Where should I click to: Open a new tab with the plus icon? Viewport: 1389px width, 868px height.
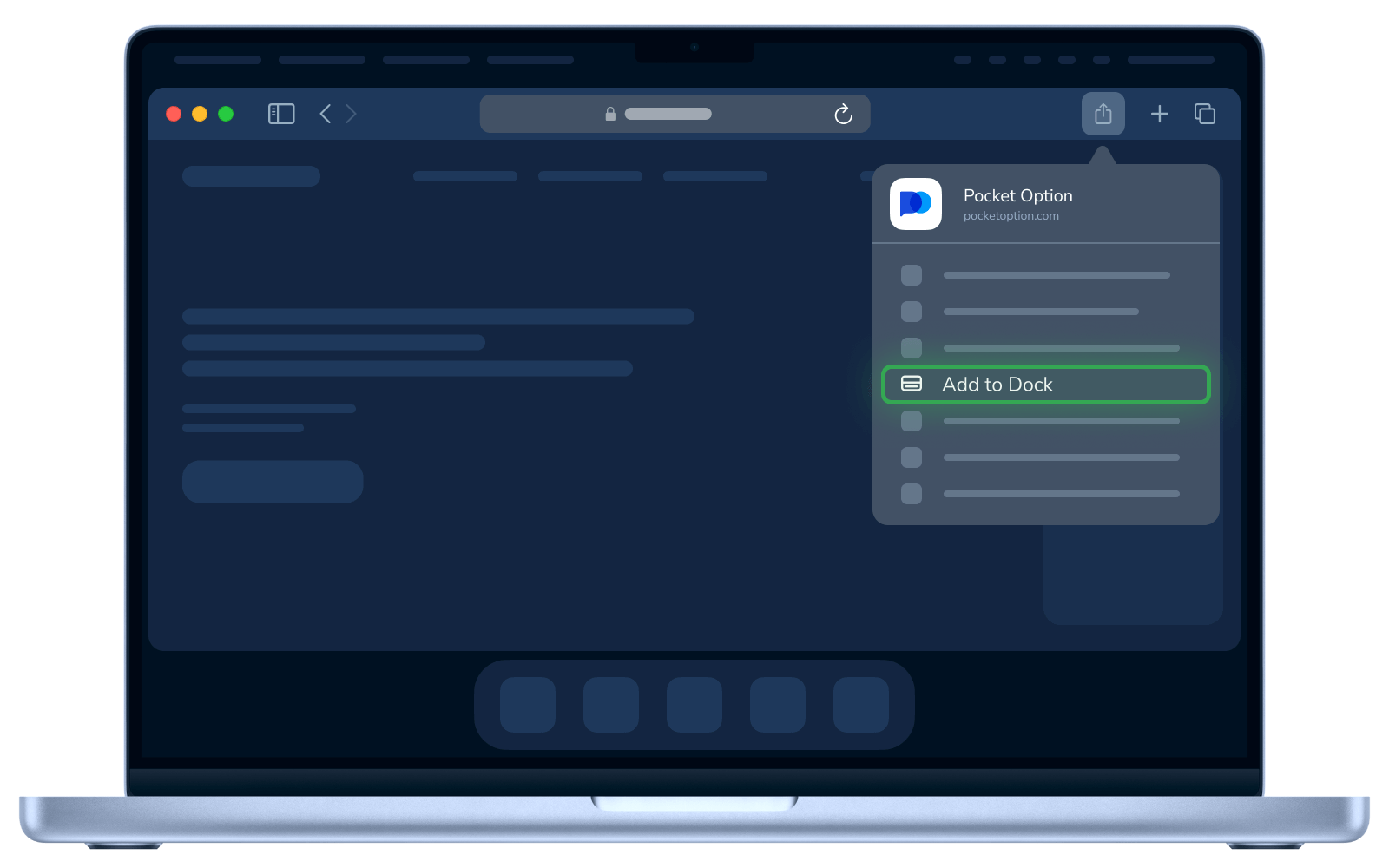tap(1159, 114)
